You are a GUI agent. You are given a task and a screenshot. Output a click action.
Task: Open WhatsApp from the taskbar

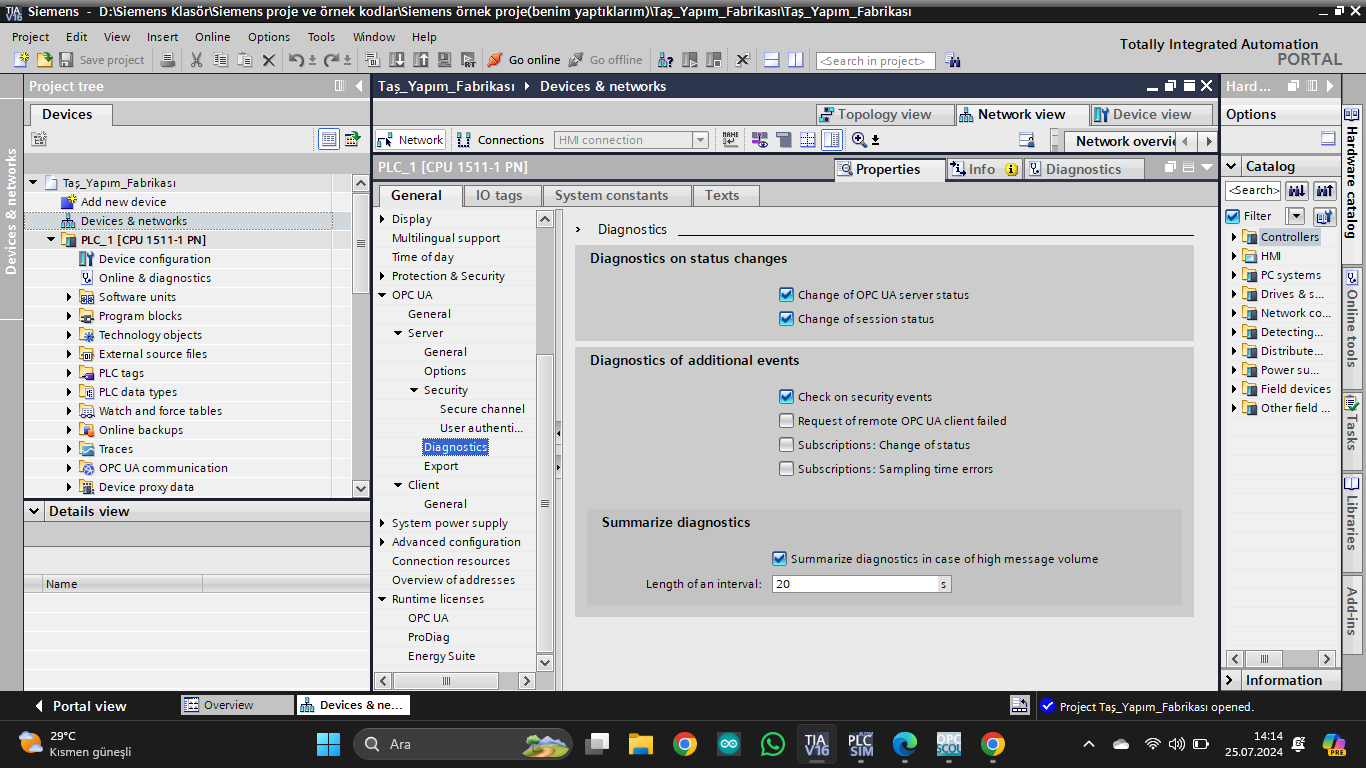(x=773, y=744)
